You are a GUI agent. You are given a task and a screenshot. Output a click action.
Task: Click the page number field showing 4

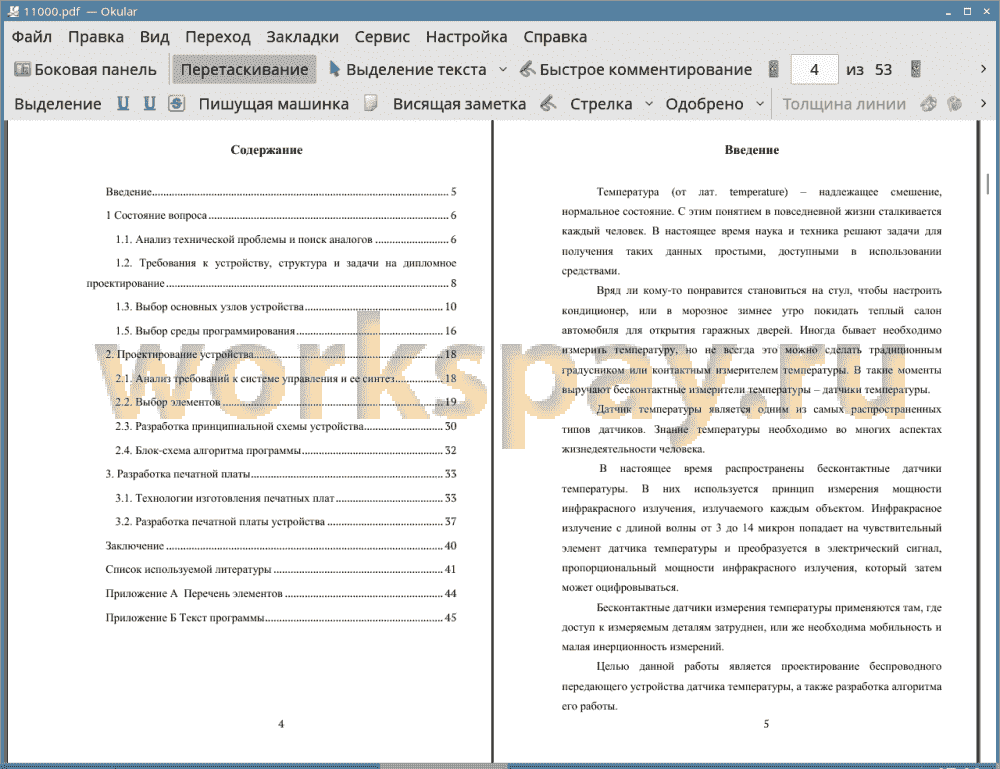814,70
